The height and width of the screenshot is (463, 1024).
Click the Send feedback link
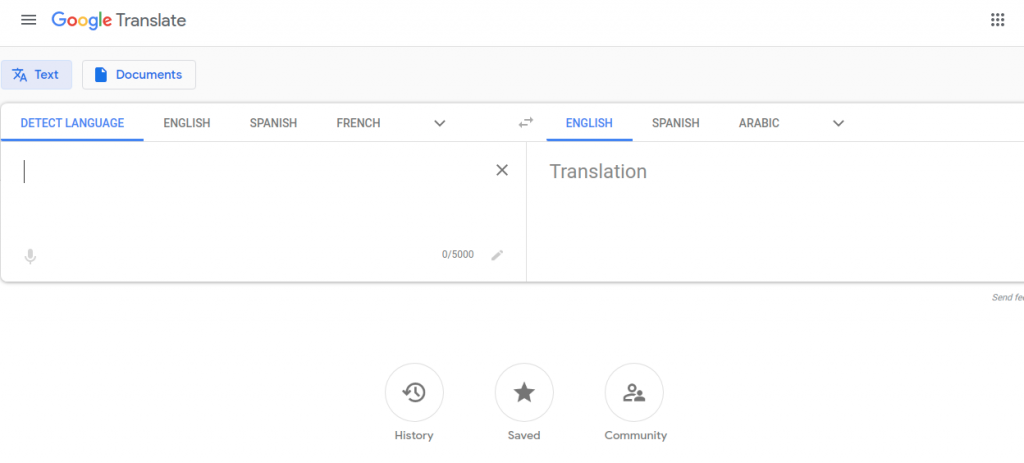pos(1008,298)
